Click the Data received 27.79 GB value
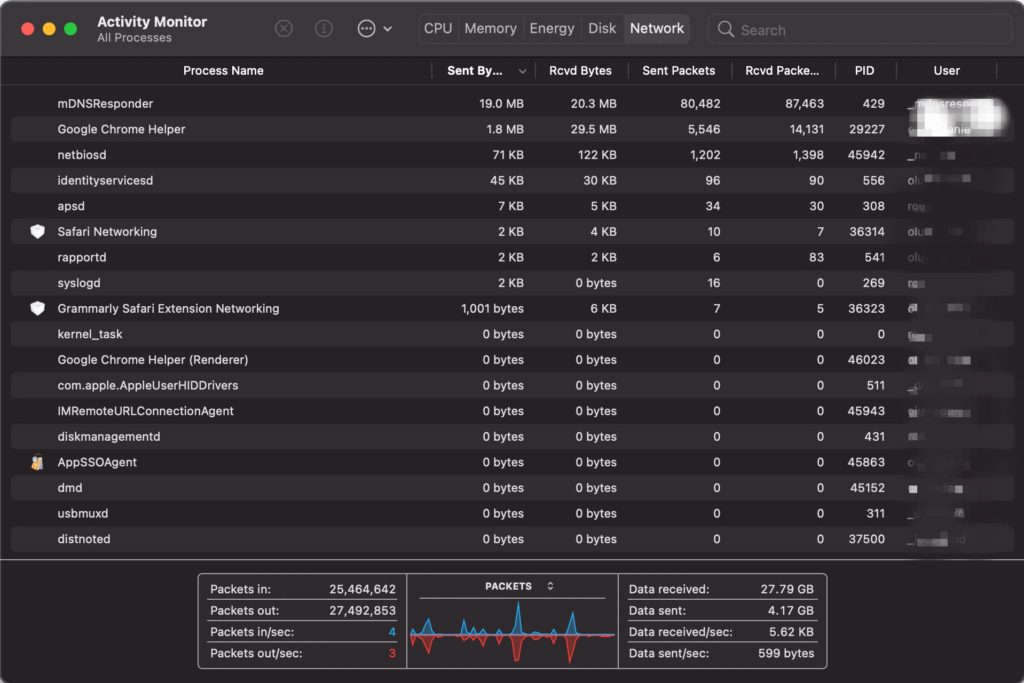 pyautogui.click(x=787, y=589)
